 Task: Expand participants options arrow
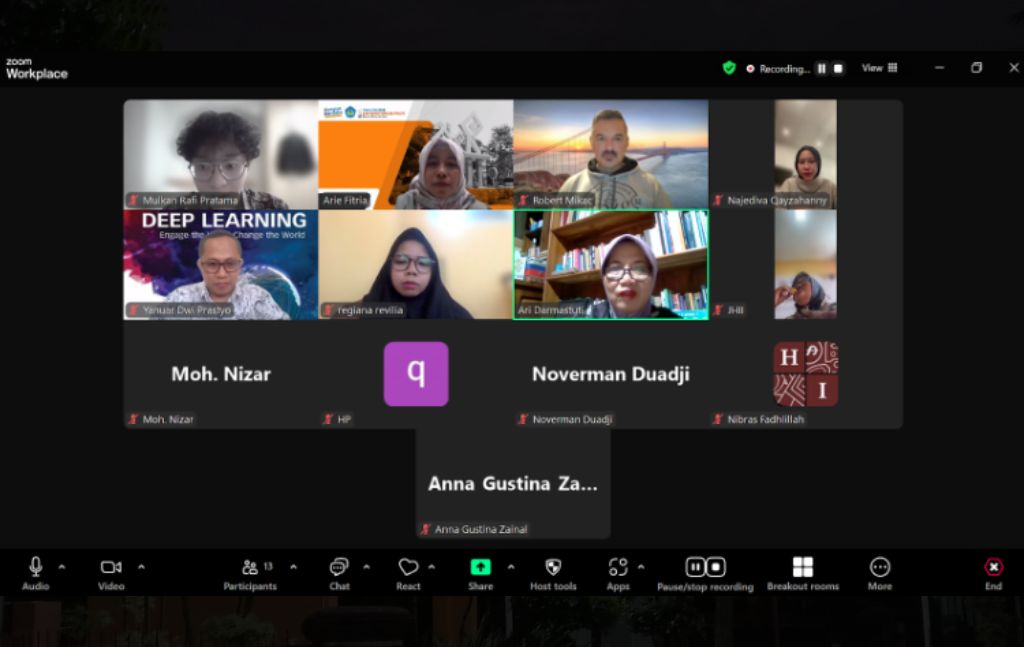pyautogui.click(x=293, y=567)
